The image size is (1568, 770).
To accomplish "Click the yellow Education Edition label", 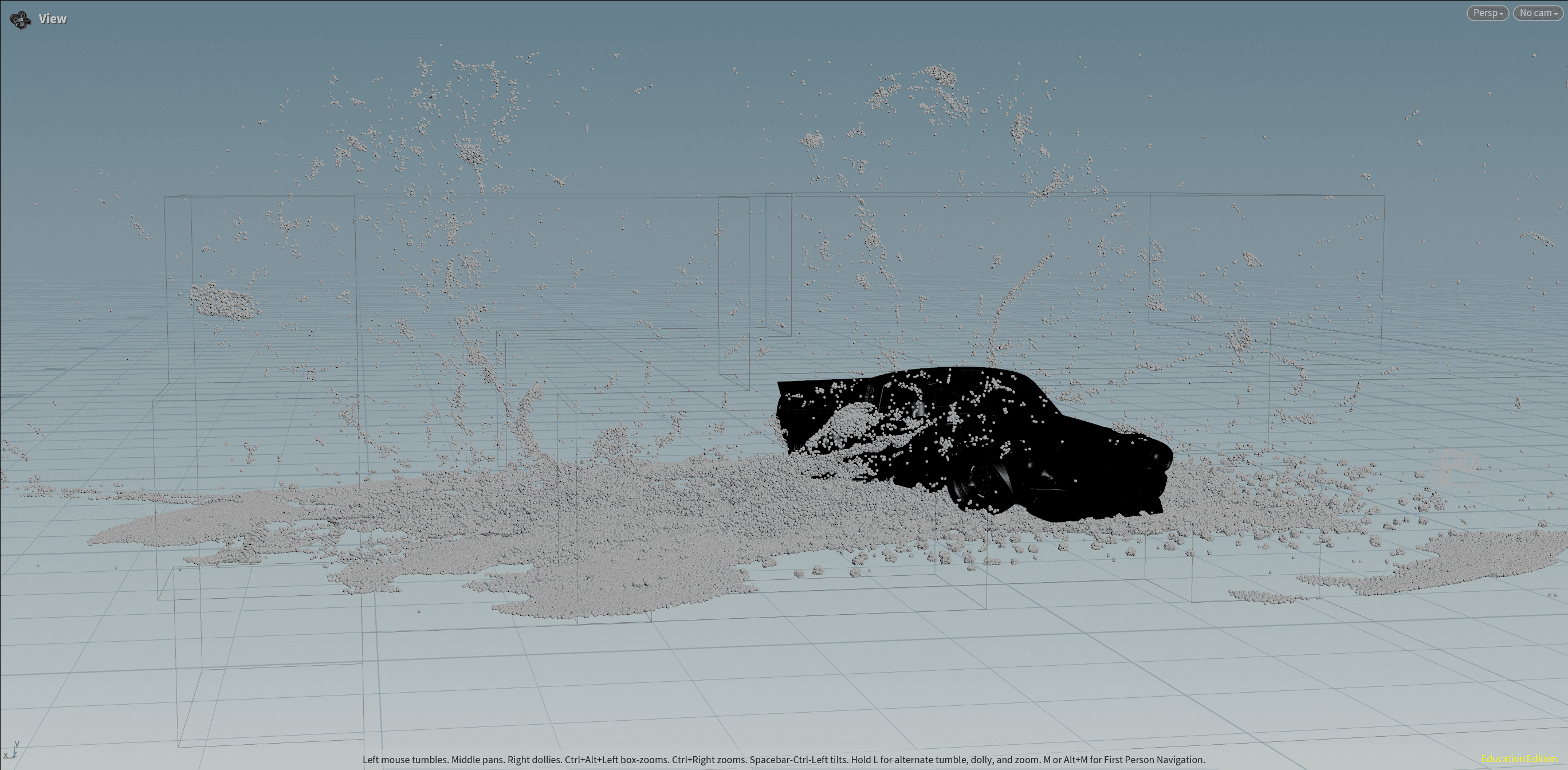I will point(1519,759).
